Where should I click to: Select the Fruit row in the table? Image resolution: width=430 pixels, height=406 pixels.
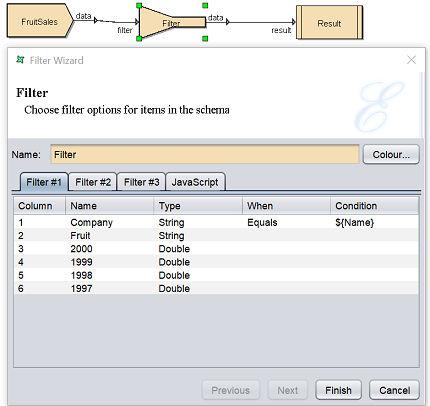pos(216,235)
